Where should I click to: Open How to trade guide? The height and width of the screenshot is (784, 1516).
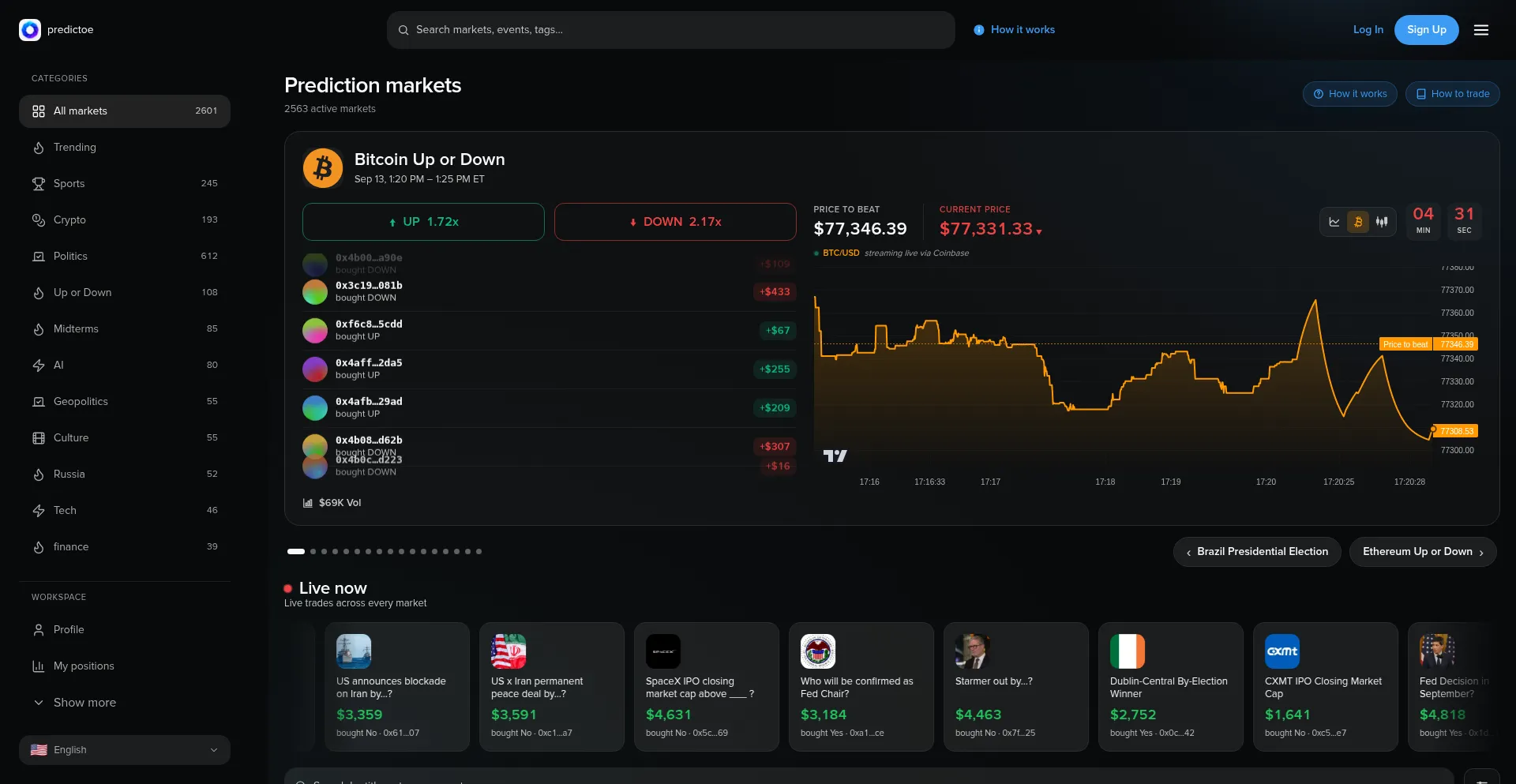pyautogui.click(x=1452, y=94)
